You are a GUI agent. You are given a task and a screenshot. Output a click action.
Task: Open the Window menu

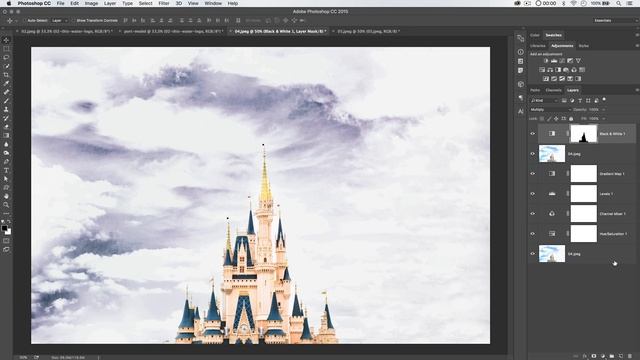pyautogui.click(x=213, y=3)
